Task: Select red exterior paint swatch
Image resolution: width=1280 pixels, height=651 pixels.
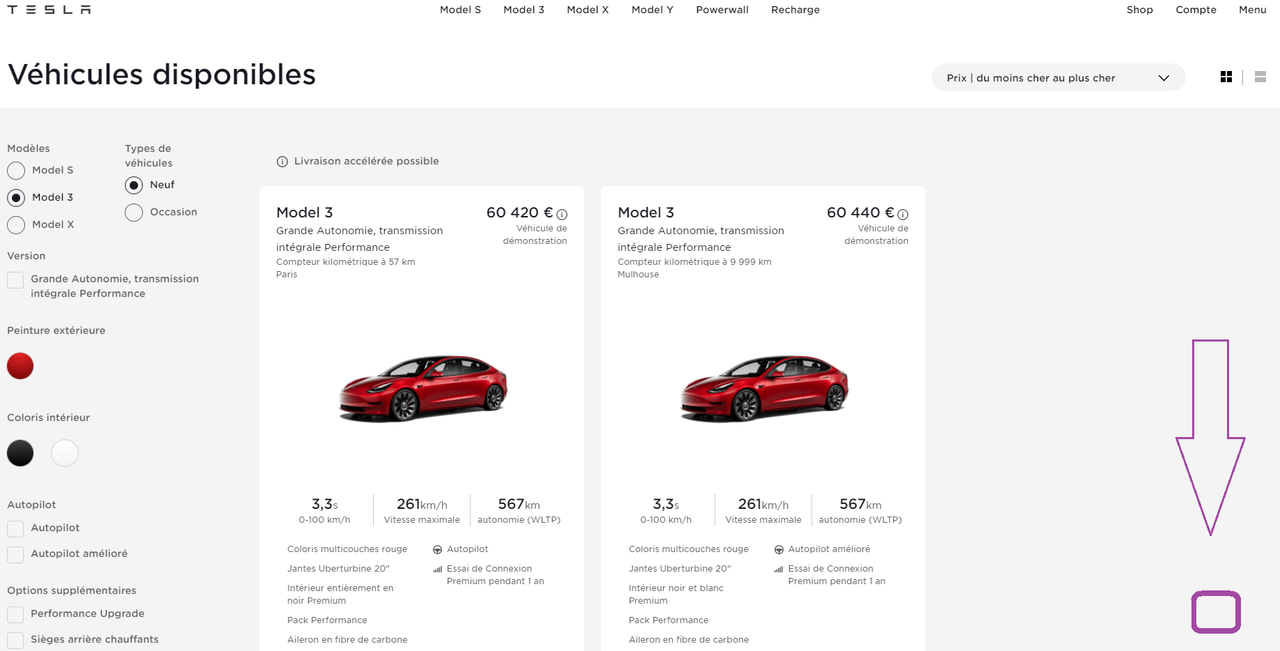Action: [x=20, y=366]
